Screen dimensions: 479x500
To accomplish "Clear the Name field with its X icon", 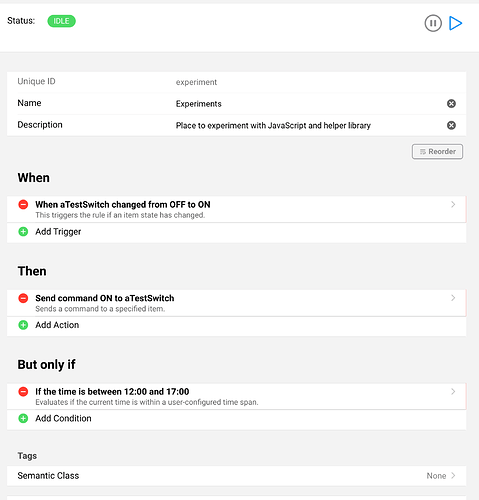I will tap(451, 104).
